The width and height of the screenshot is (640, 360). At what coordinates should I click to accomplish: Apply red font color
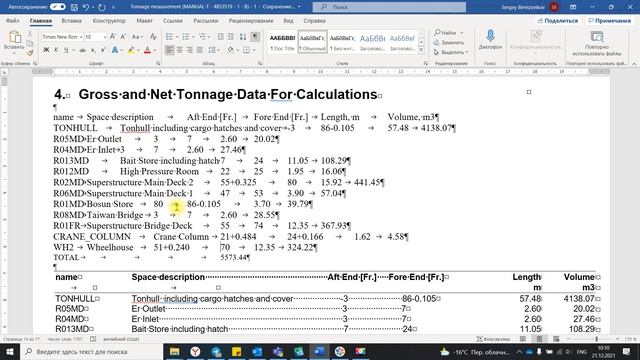147,50
